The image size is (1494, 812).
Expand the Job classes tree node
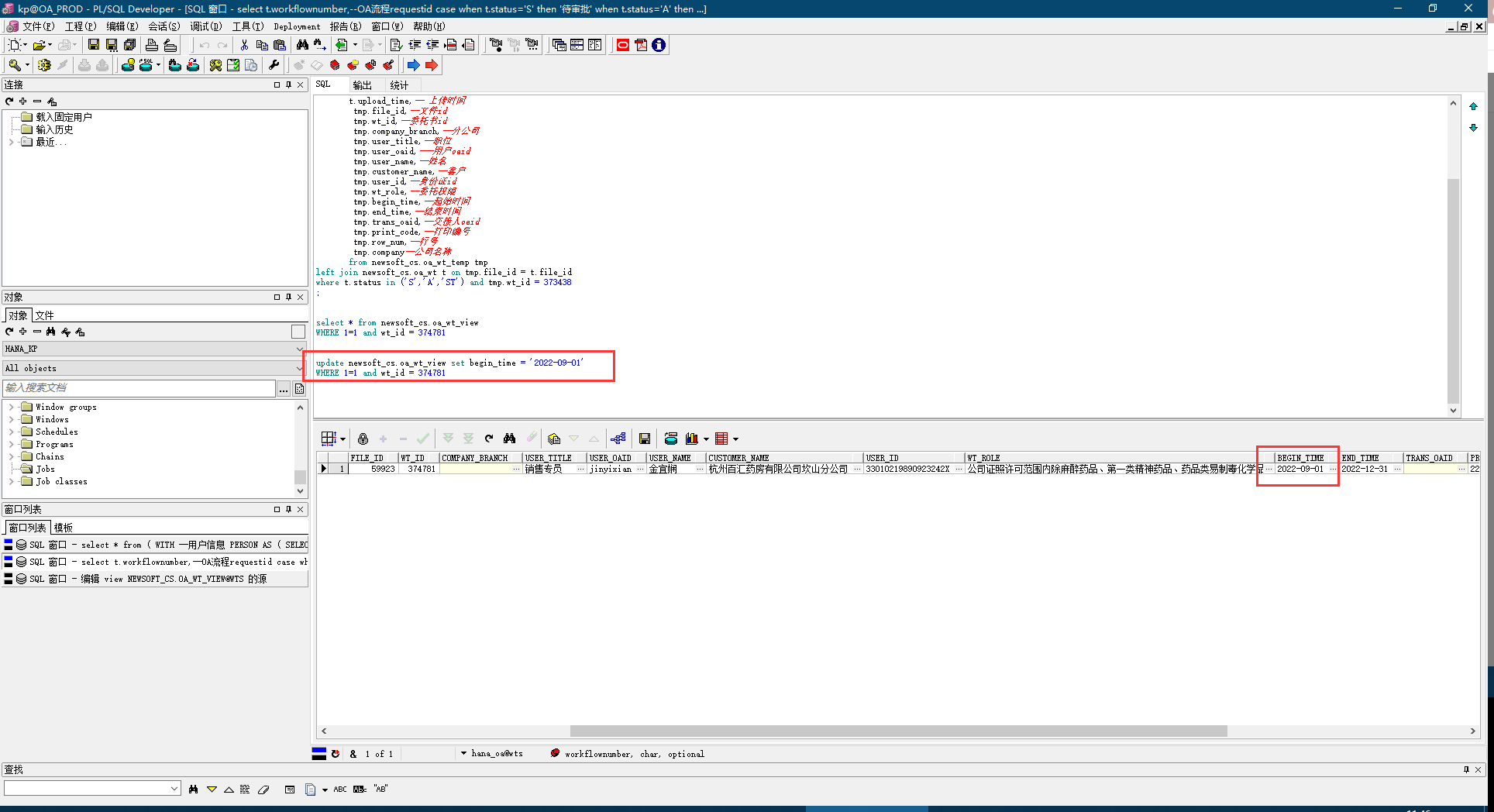click(x=11, y=481)
